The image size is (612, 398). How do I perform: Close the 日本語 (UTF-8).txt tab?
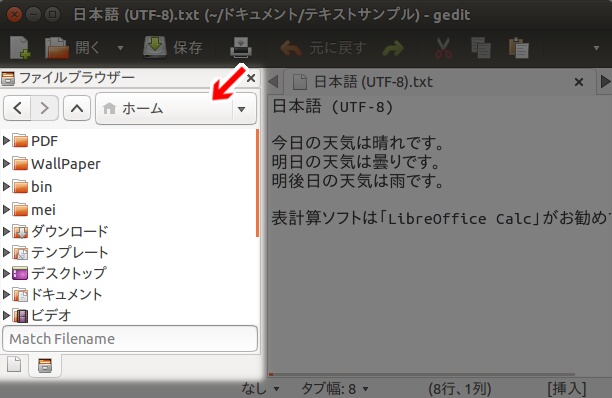tap(579, 82)
